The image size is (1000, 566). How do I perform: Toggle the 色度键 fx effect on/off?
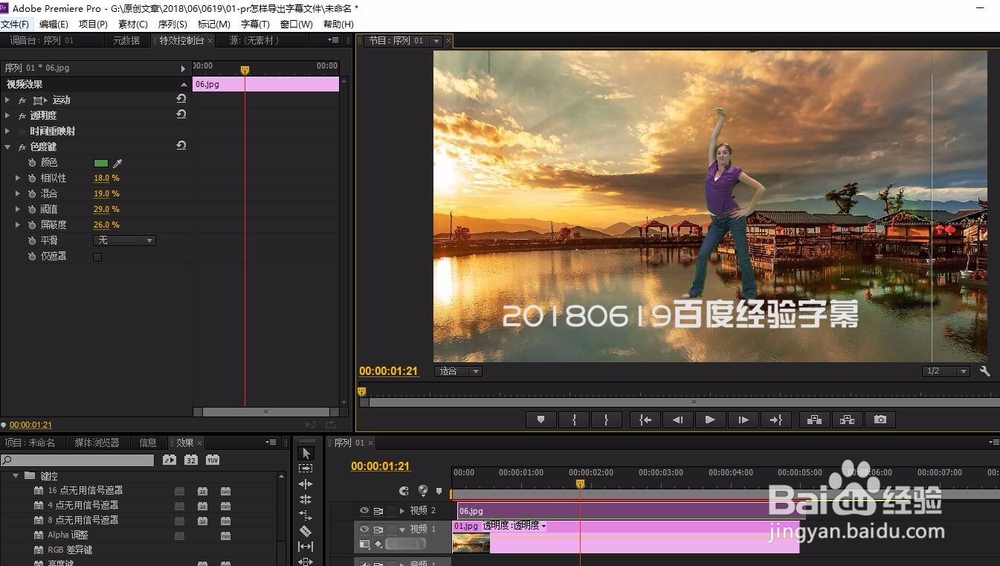point(22,147)
